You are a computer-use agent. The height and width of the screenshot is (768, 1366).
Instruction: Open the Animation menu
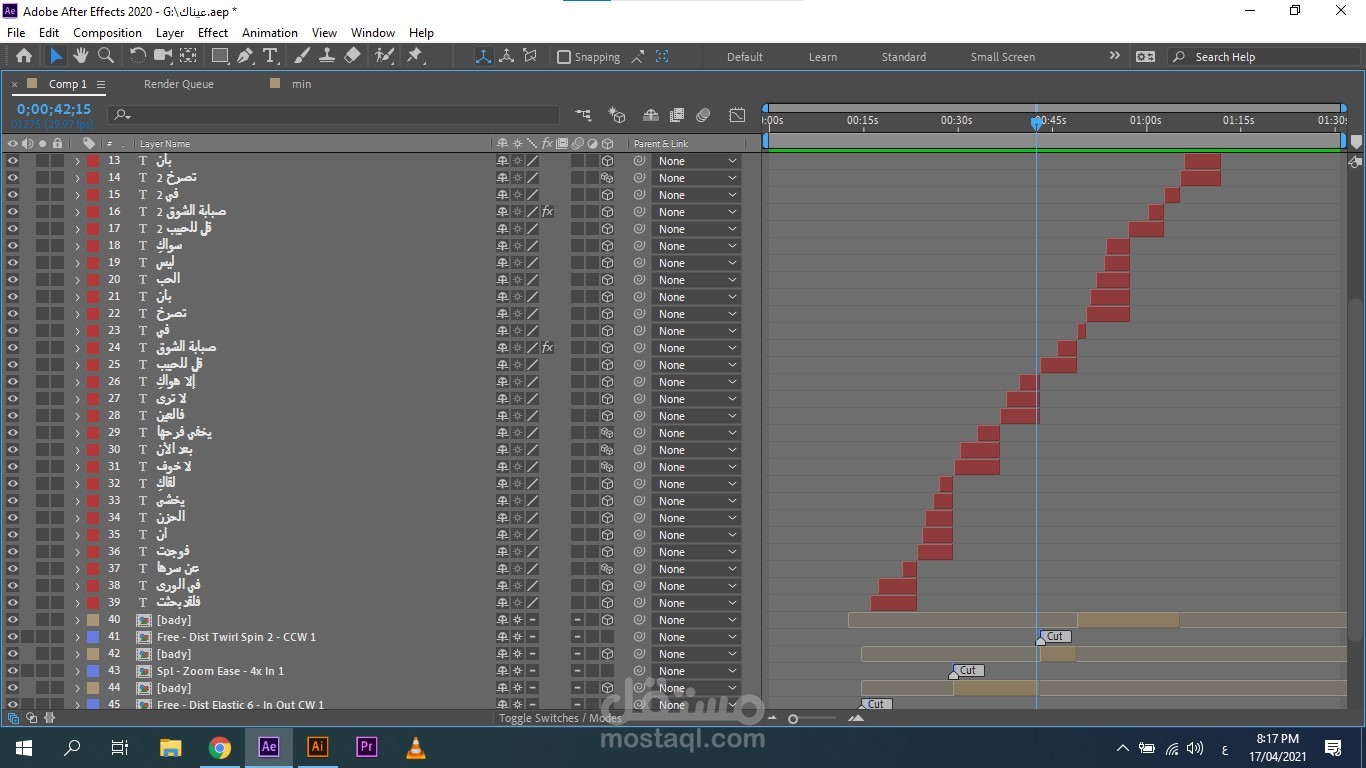pos(270,32)
